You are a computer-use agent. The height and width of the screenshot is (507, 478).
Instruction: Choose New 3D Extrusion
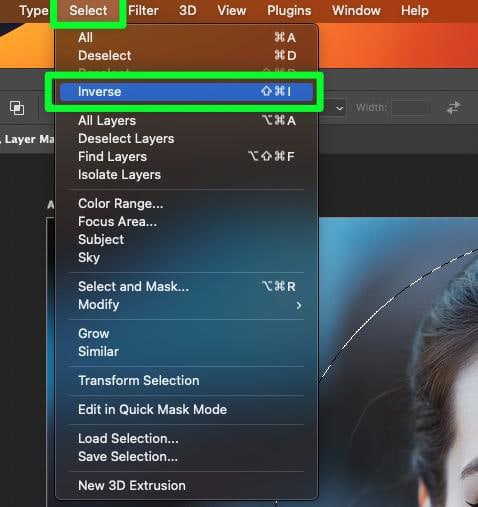[x=187, y=485]
